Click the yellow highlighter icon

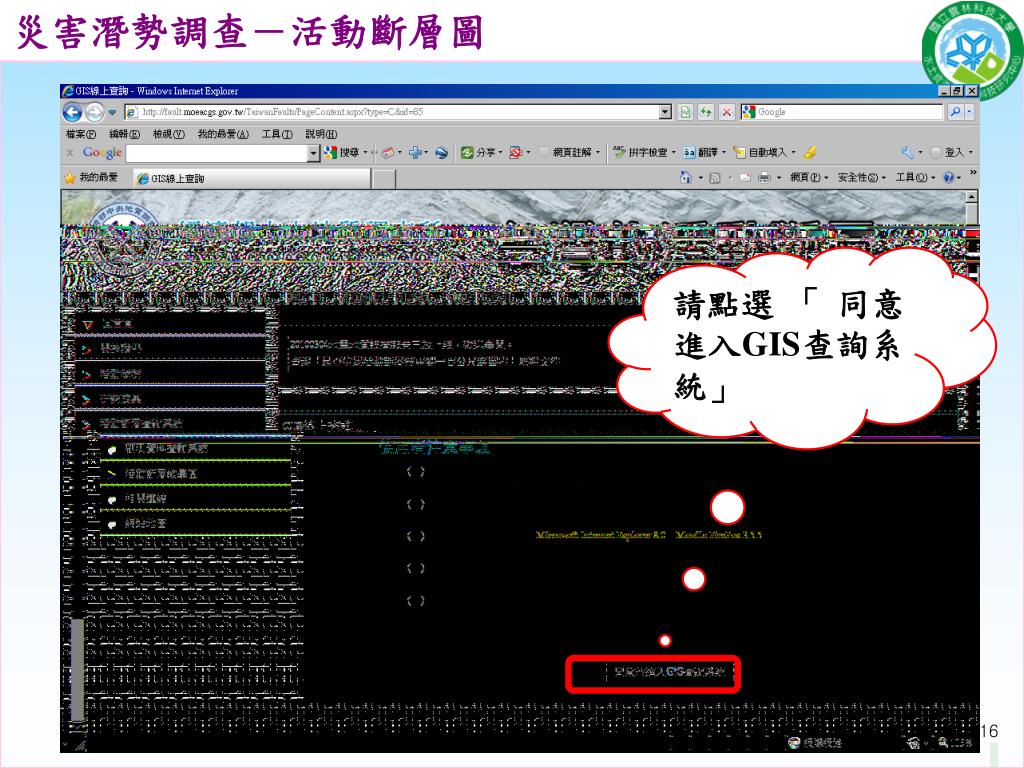coord(810,153)
